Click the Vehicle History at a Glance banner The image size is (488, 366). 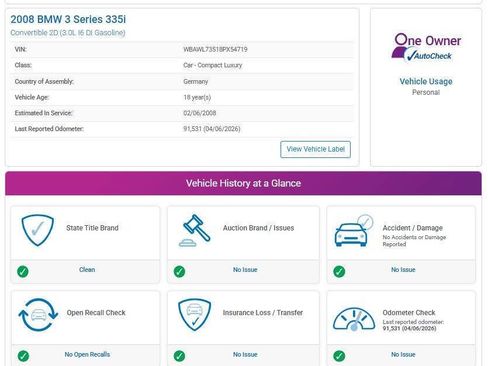[243, 183]
